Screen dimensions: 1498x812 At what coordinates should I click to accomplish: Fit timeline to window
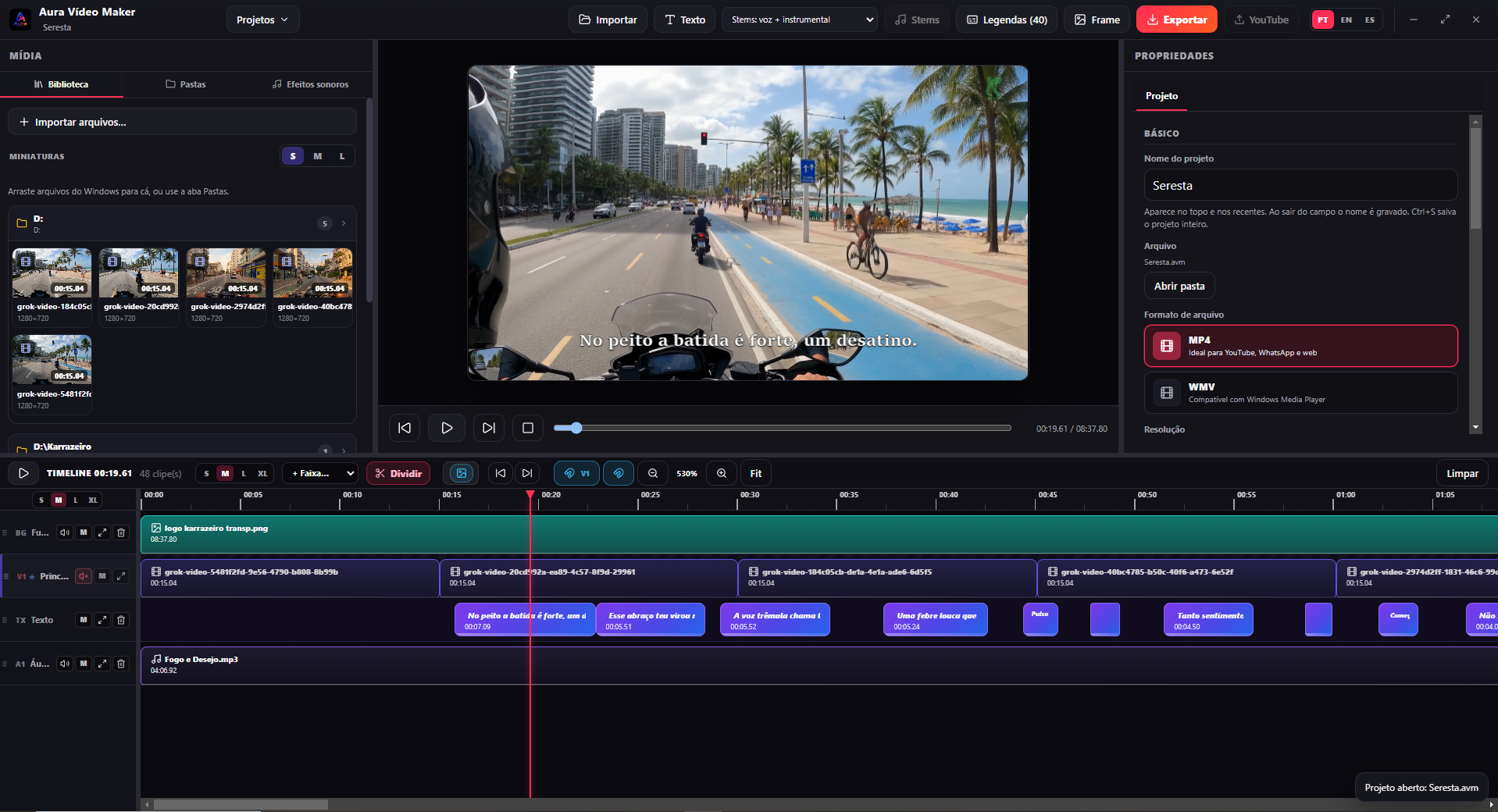coord(756,473)
